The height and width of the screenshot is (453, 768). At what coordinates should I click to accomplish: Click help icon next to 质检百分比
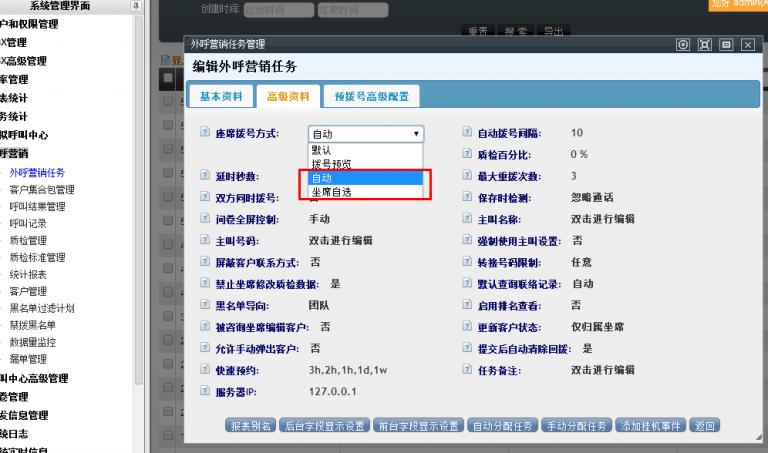click(x=467, y=155)
